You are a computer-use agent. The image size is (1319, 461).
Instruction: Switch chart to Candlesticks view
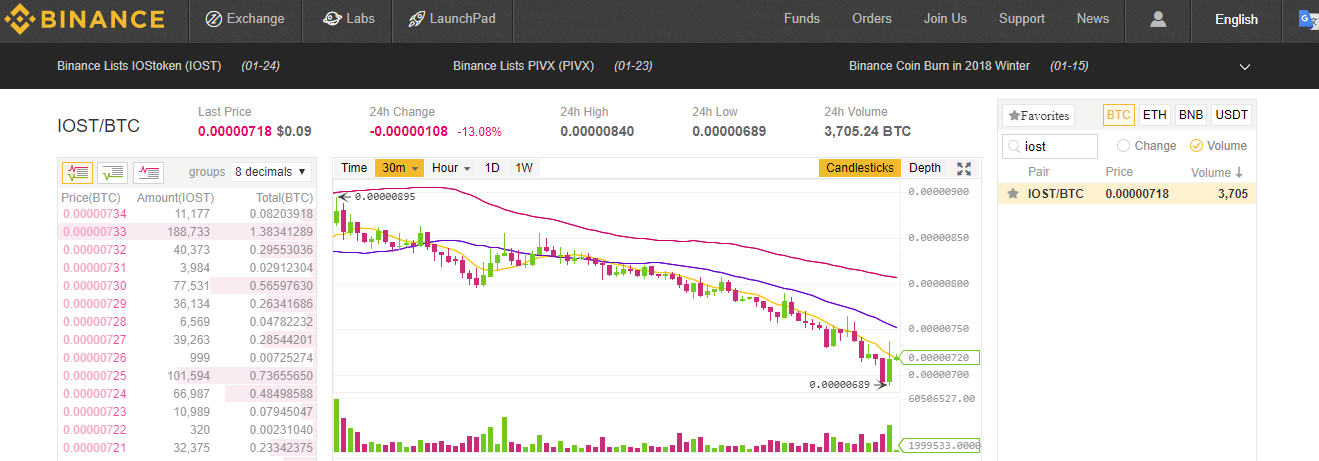(x=860, y=168)
